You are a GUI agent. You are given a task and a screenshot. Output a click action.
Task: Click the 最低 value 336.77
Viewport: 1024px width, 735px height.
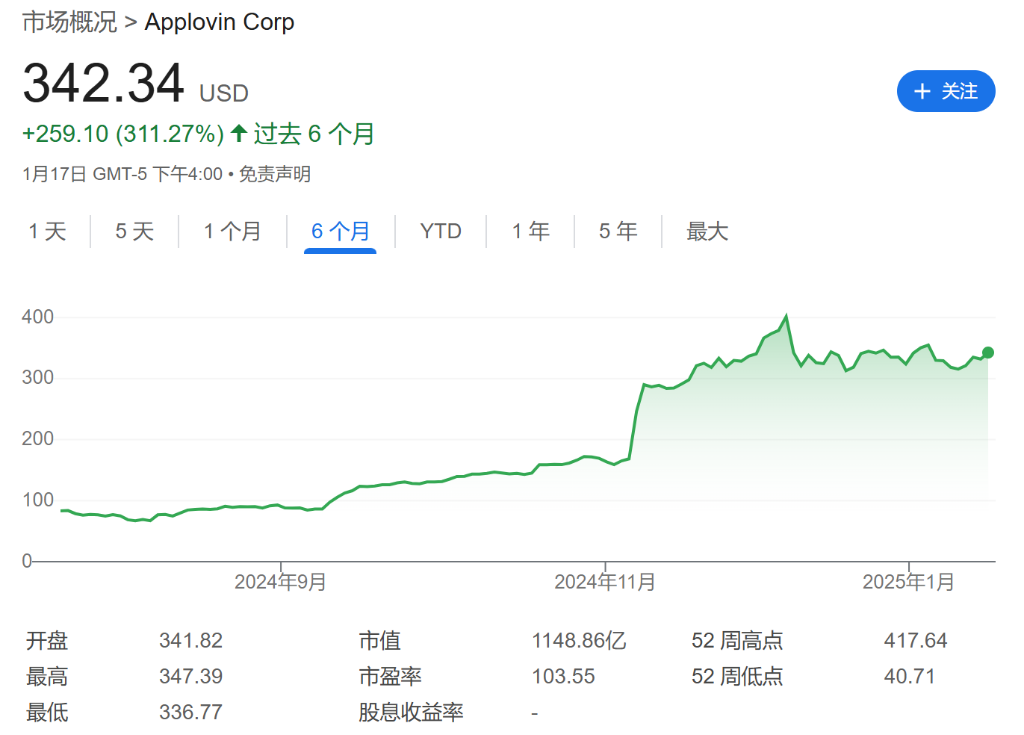click(x=191, y=711)
